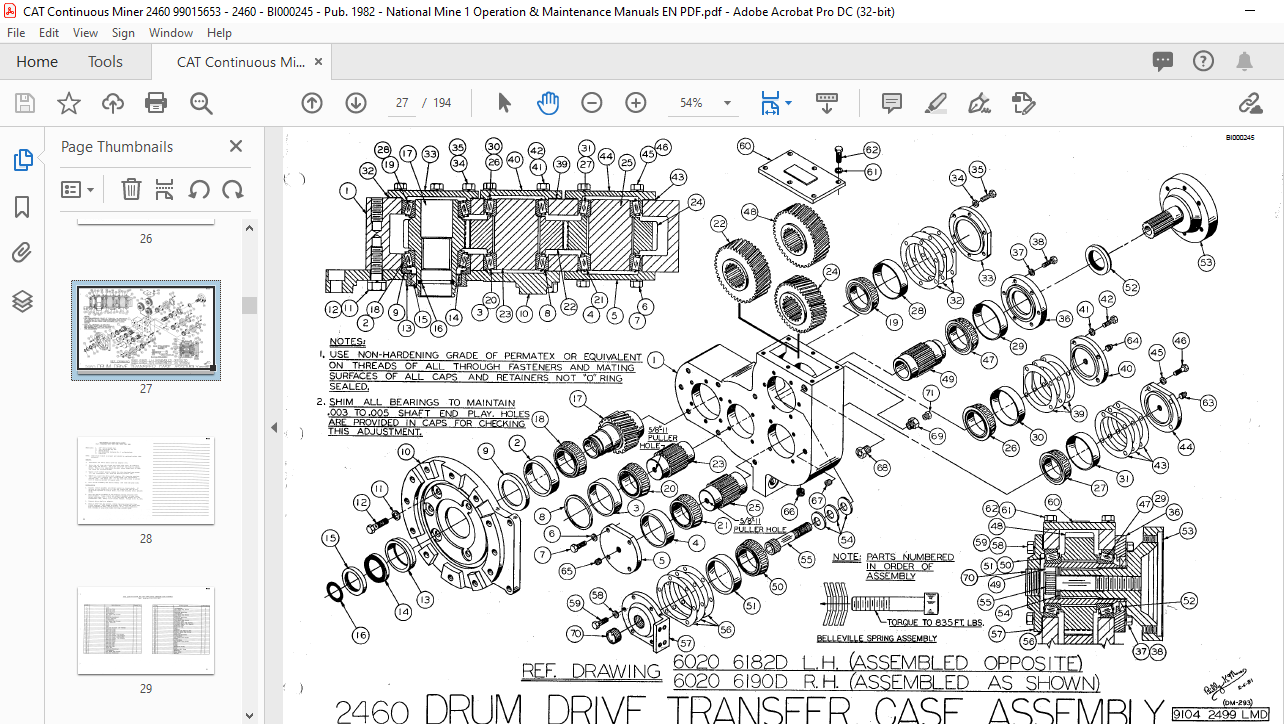Open the find text magnifier tool
1284x724 pixels.
click(x=201, y=103)
